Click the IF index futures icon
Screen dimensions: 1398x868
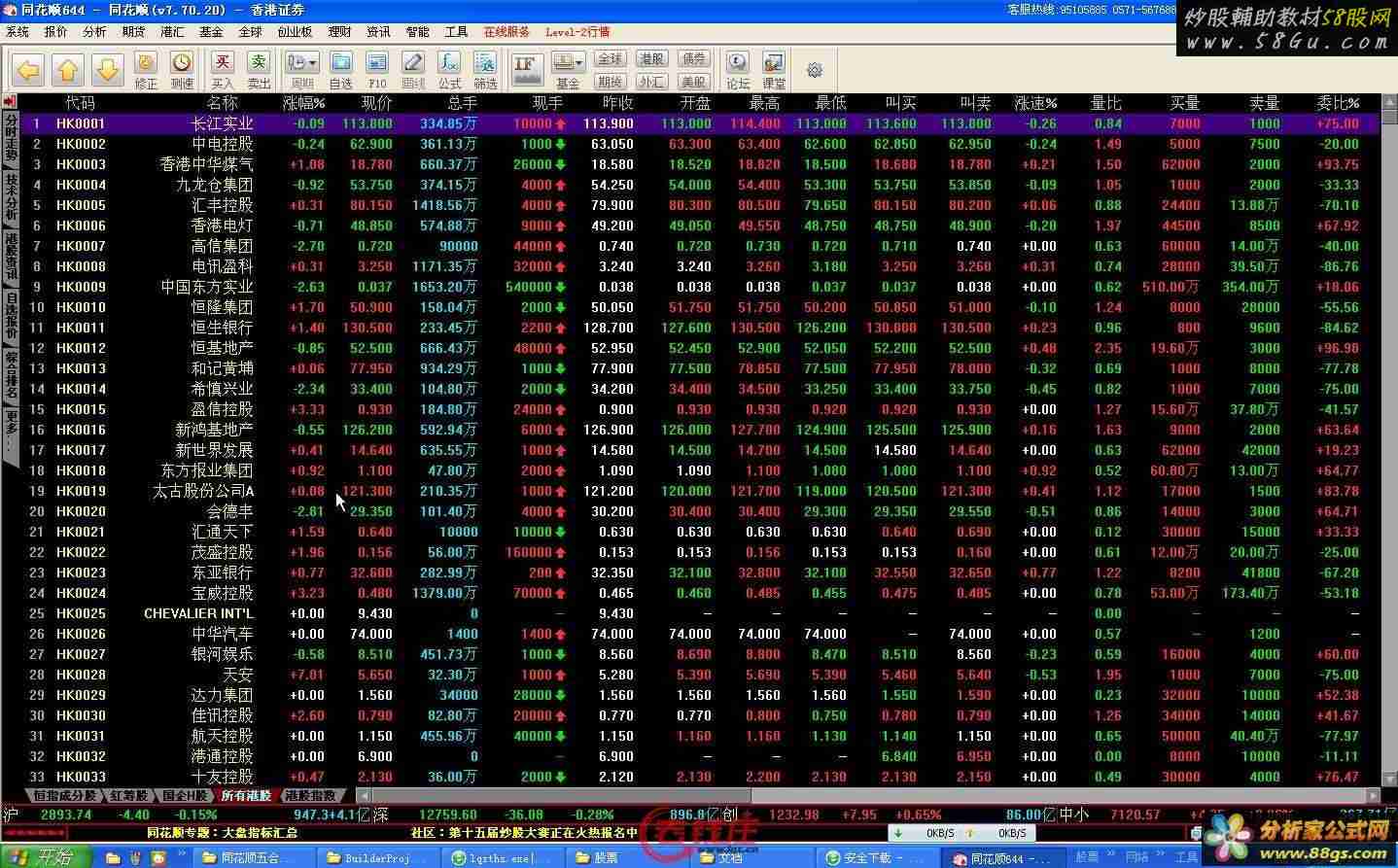click(526, 70)
